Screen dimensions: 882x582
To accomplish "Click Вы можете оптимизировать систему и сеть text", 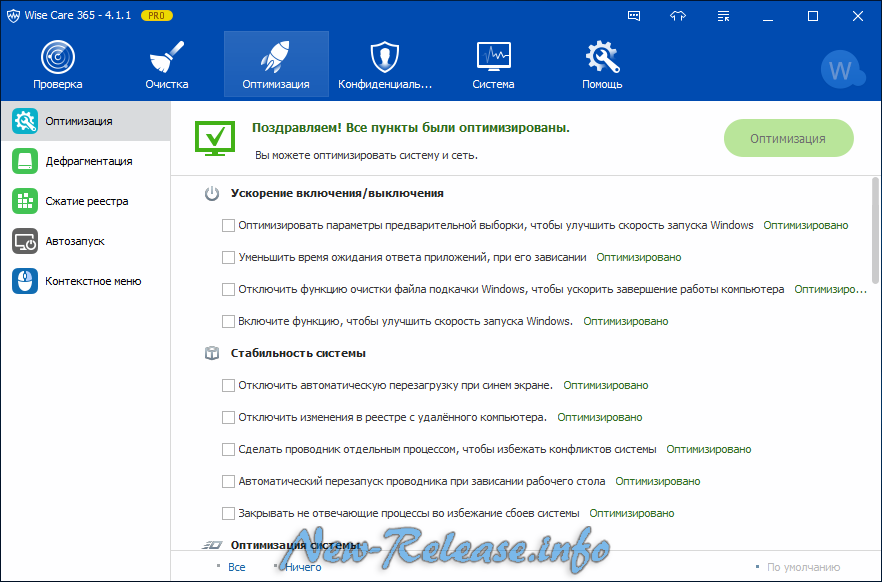I will pyautogui.click(x=366, y=155).
